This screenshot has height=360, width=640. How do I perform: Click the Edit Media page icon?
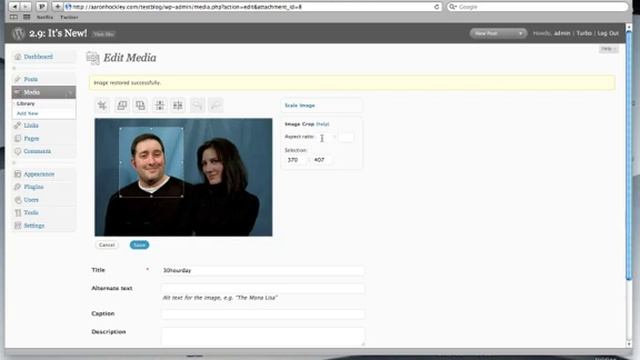point(93,58)
